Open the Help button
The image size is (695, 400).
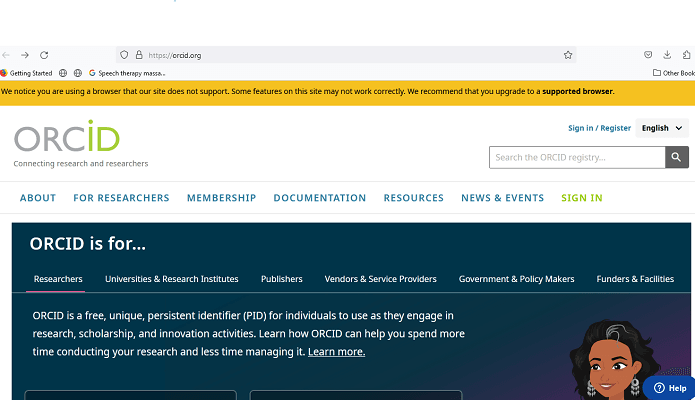[x=670, y=388]
